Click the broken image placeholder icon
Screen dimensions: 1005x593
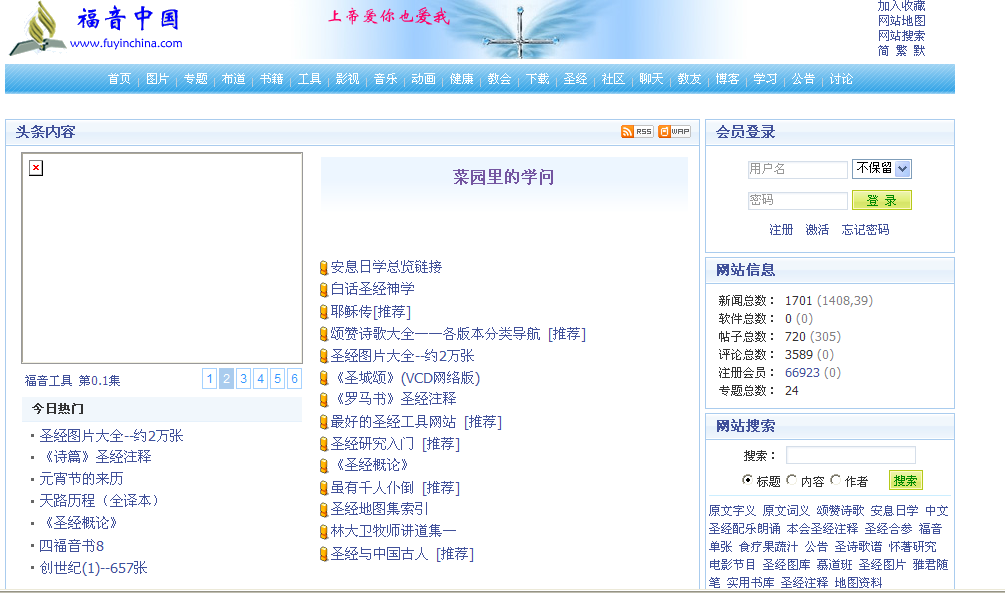pos(36,168)
